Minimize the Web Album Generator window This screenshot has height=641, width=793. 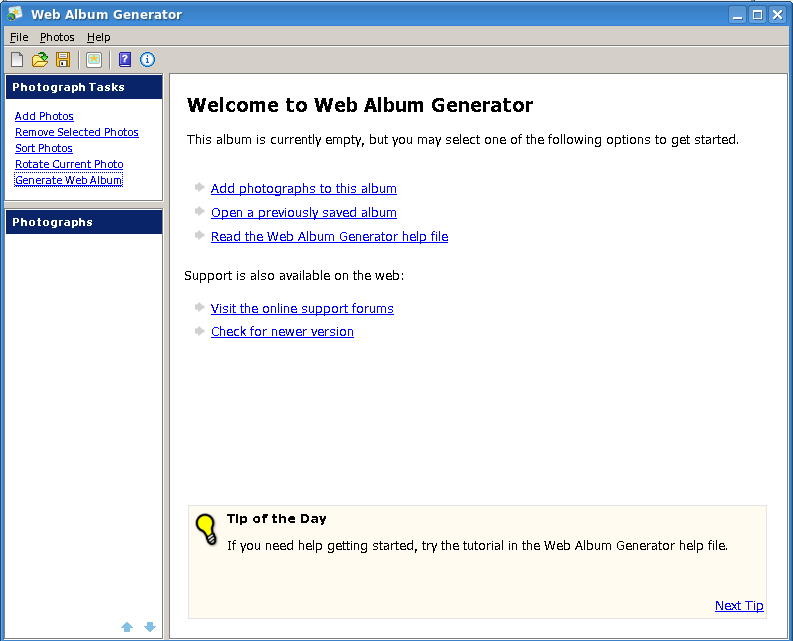[x=737, y=15]
